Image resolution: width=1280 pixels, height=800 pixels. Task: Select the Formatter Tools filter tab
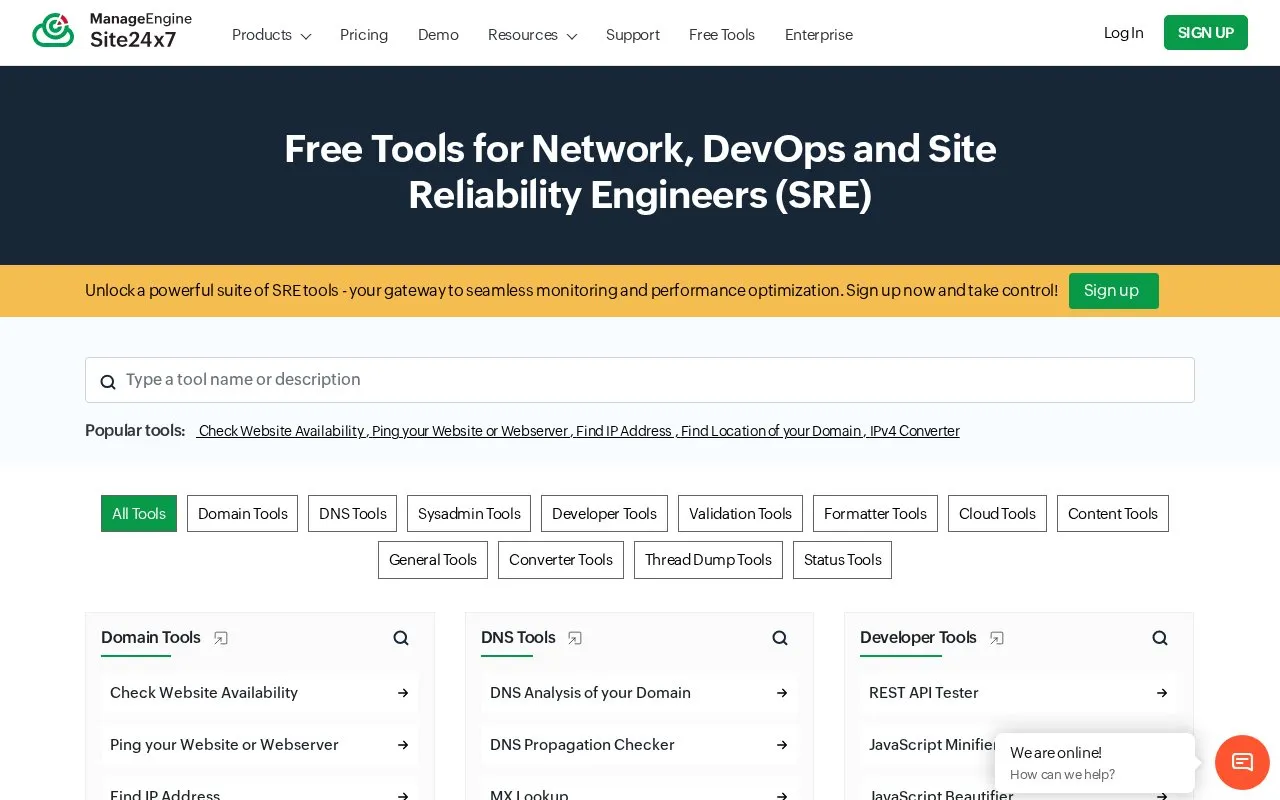coord(876,514)
